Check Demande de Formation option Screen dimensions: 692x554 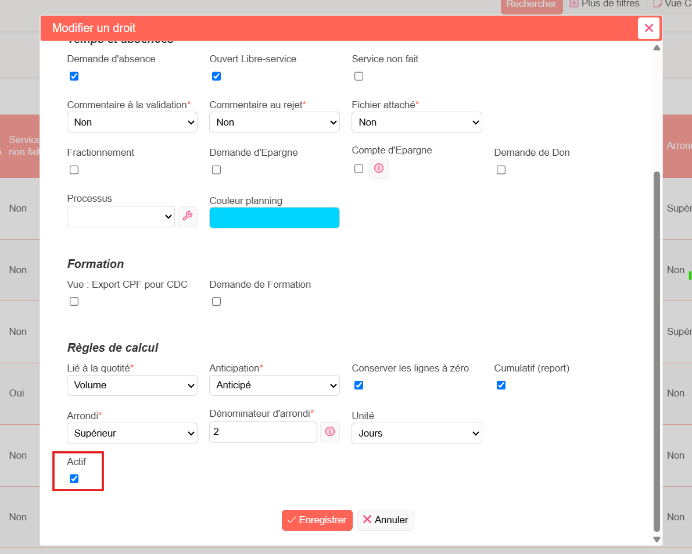click(x=216, y=301)
